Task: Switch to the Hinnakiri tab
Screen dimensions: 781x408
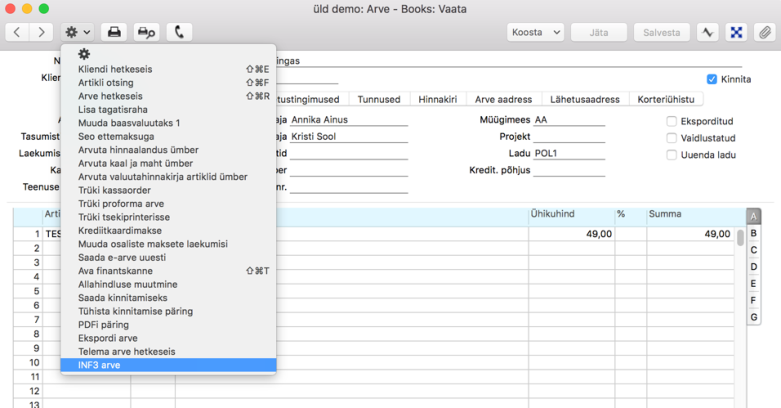Action: pos(437,99)
